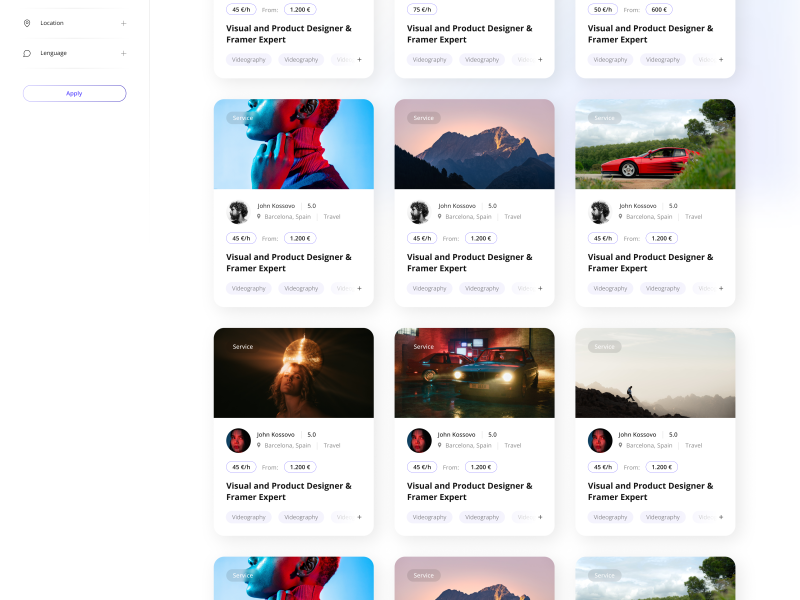This screenshot has height=600, width=800.
Task: Click the Service badge on the night BMW photo
Action: click(423, 346)
